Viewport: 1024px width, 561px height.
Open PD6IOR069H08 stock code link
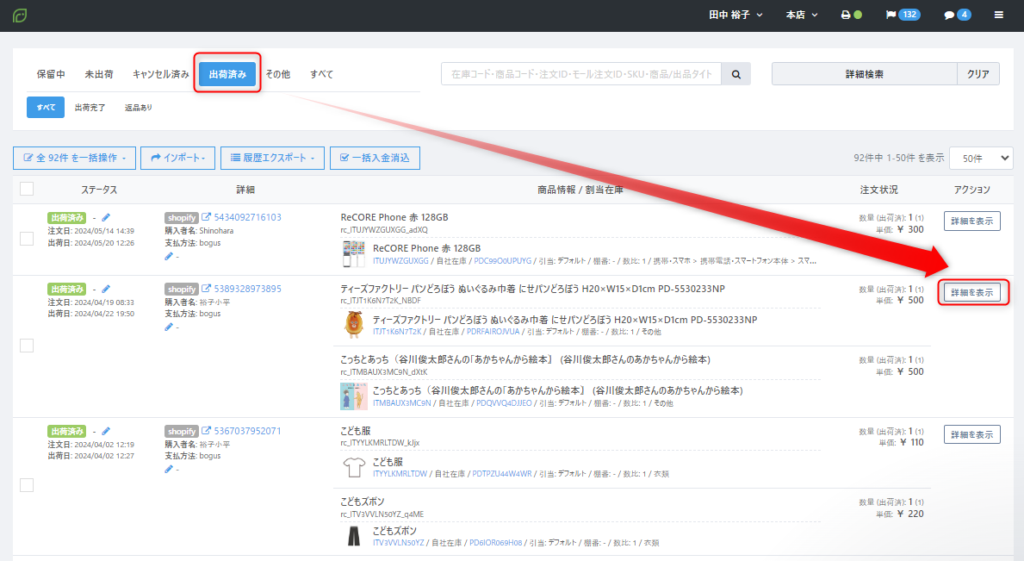coord(496,543)
